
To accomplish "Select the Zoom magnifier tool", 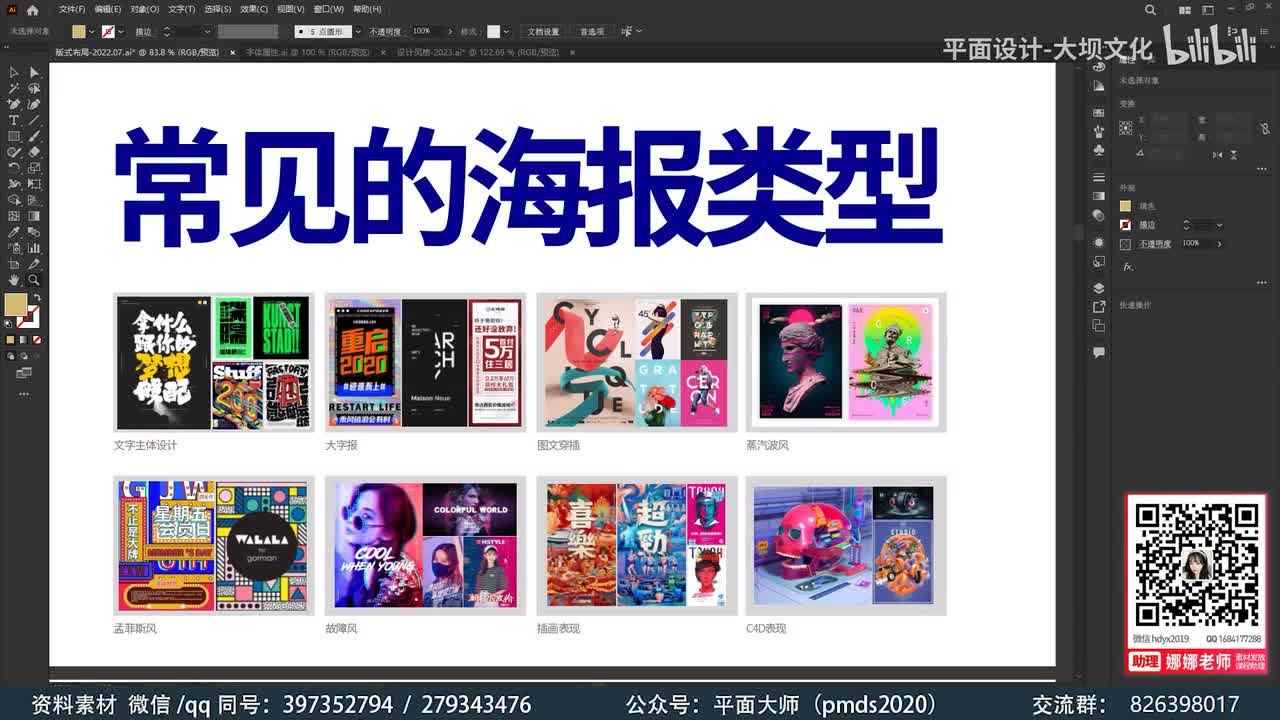I will pyautogui.click(x=34, y=279).
